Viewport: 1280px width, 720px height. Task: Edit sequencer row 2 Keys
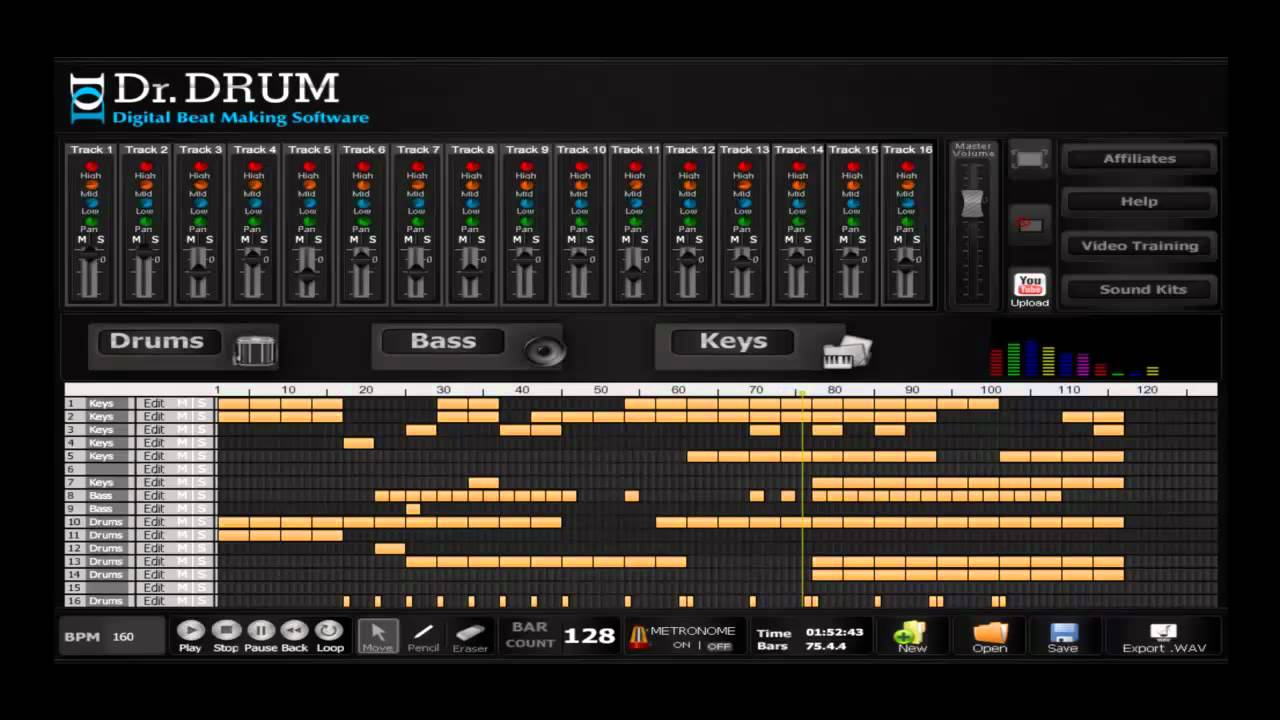pos(153,416)
